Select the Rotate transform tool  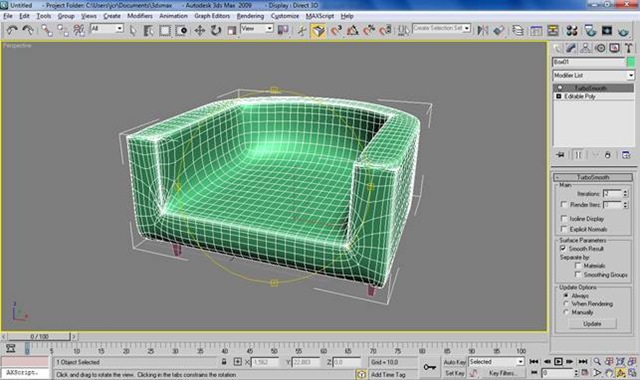coord(216,31)
